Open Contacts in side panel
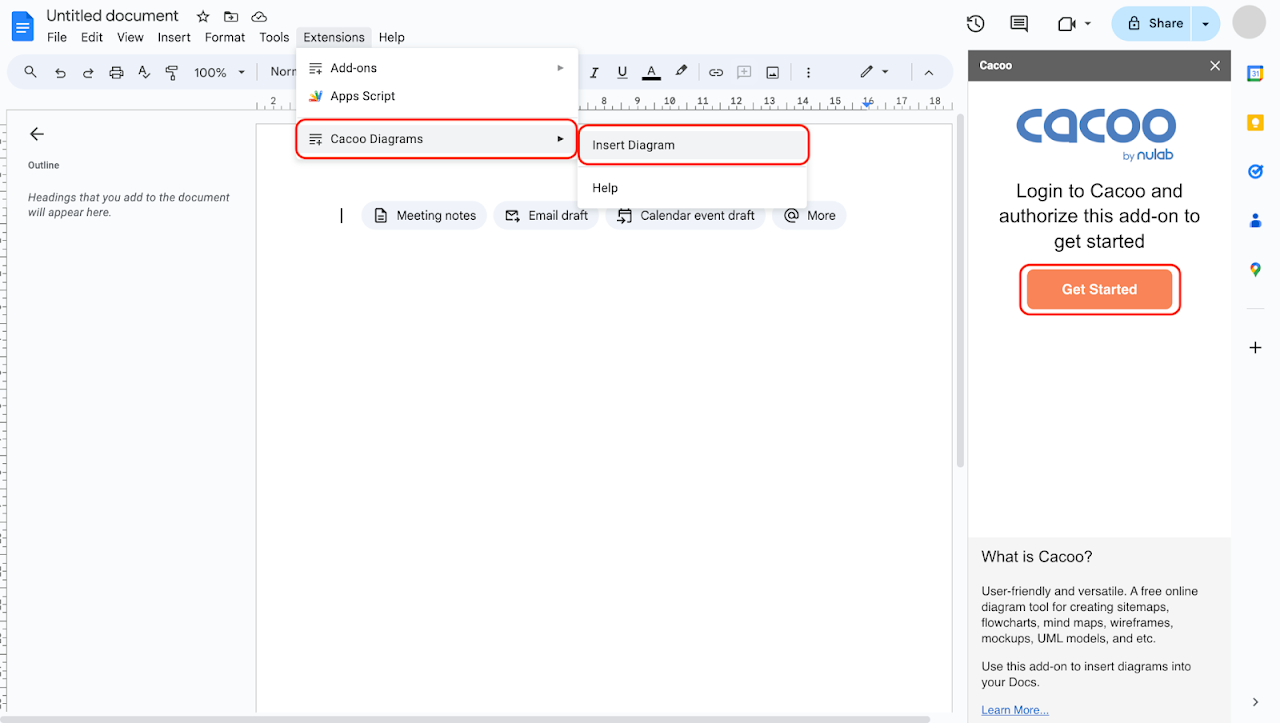 (x=1256, y=221)
